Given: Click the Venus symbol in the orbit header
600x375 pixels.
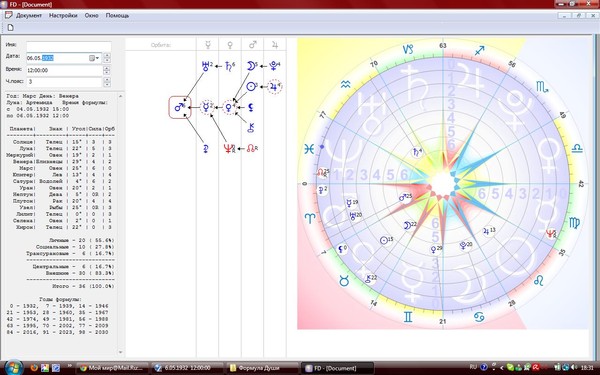Looking at the screenshot, I should point(230,45).
